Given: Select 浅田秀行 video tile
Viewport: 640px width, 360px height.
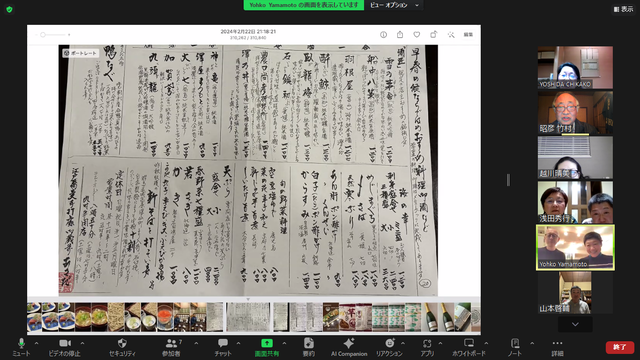Looking at the screenshot, I should click(x=575, y=202).
